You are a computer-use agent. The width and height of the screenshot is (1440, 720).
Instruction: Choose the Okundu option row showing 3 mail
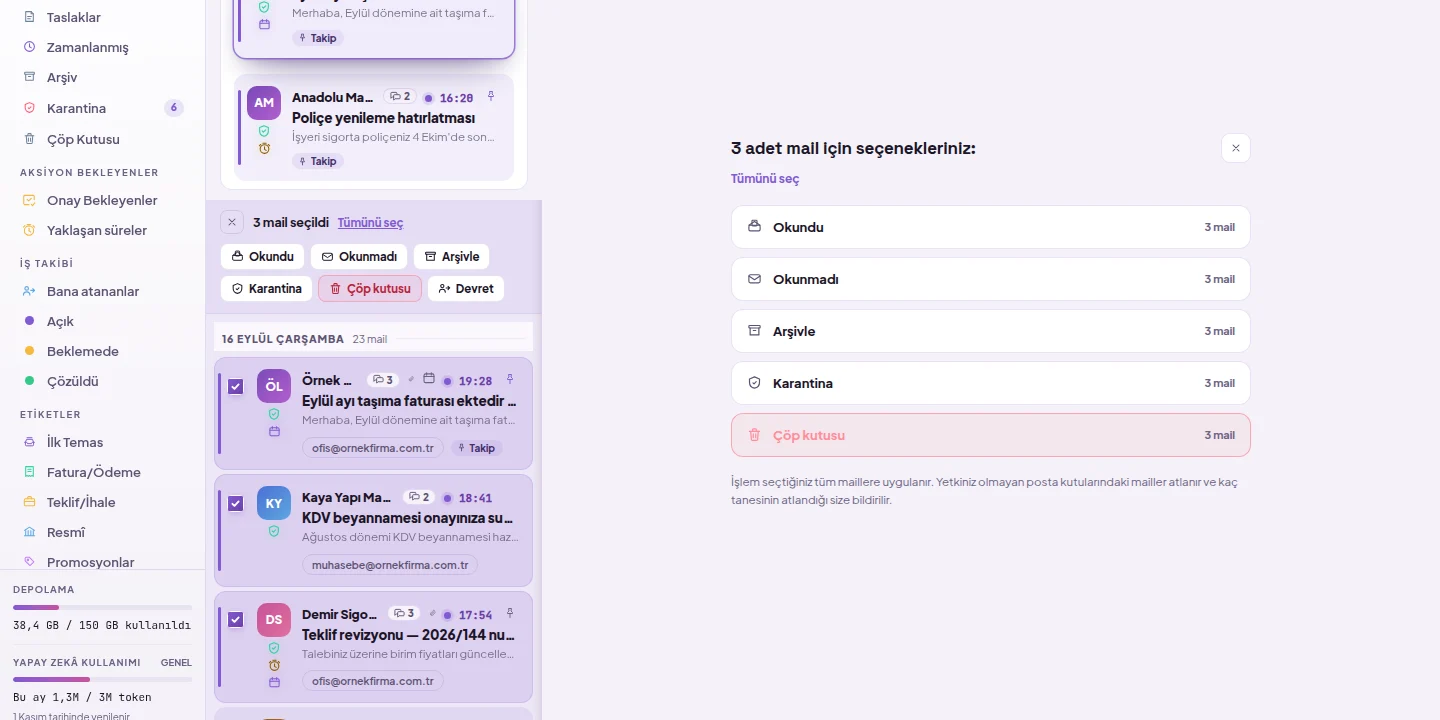click(991, 227)
